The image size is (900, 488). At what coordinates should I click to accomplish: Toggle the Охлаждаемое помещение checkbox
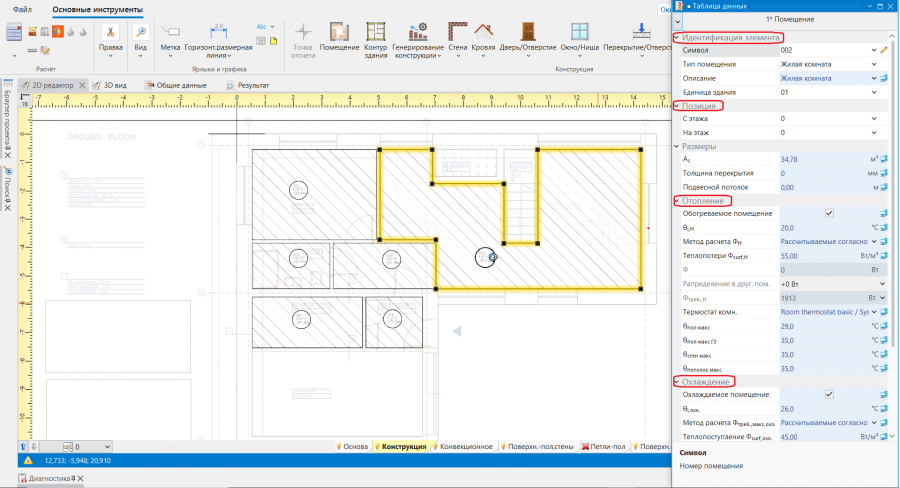point(828,394)
